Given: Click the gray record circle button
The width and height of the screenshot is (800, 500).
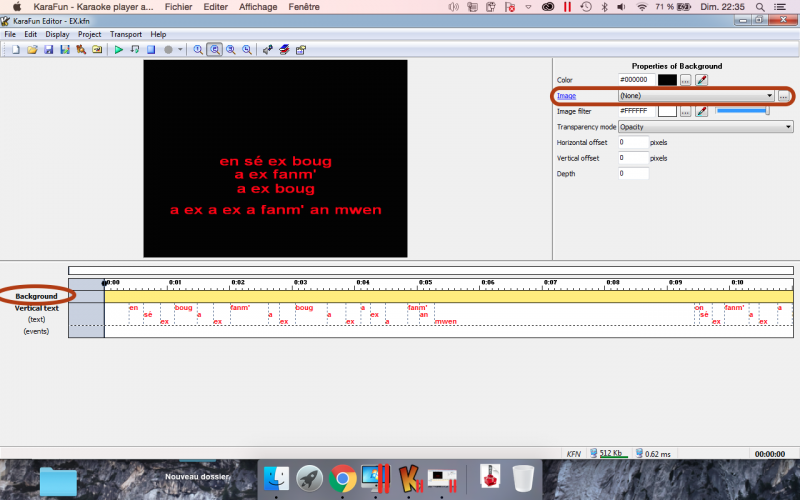Looking at the screenshot, I should point(168,49).
